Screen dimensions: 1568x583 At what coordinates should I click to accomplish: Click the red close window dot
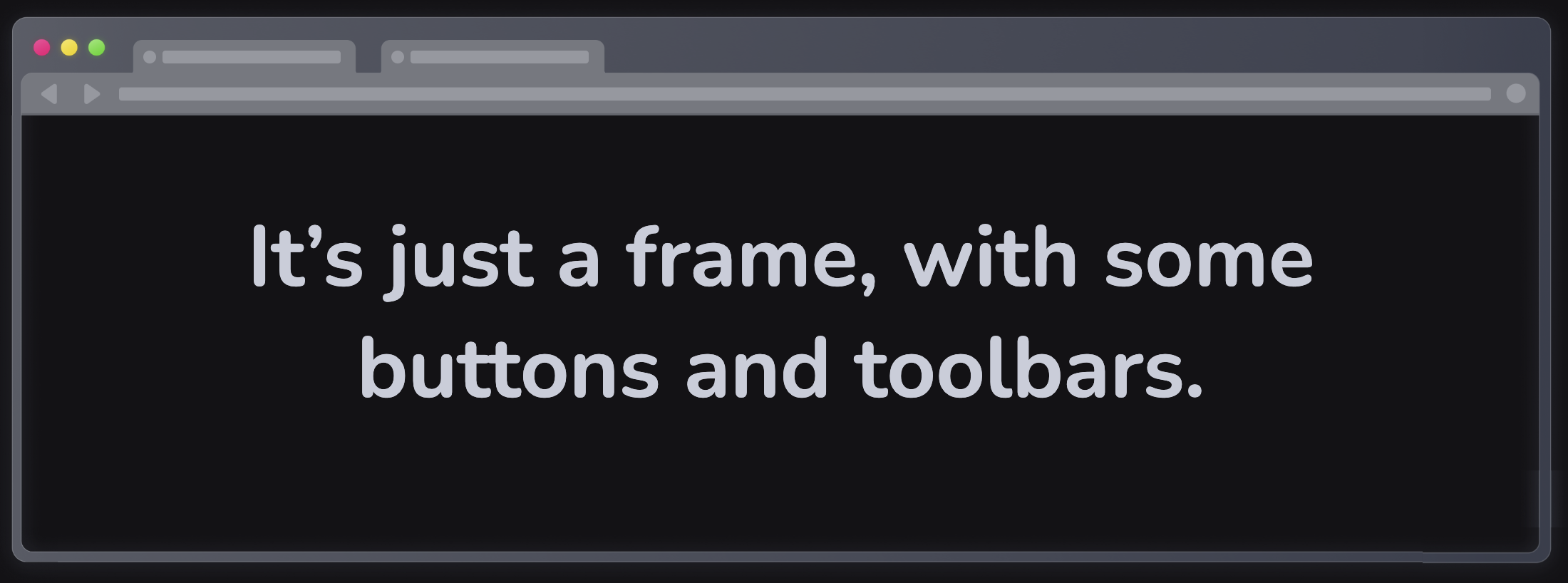tap(42, 48)
